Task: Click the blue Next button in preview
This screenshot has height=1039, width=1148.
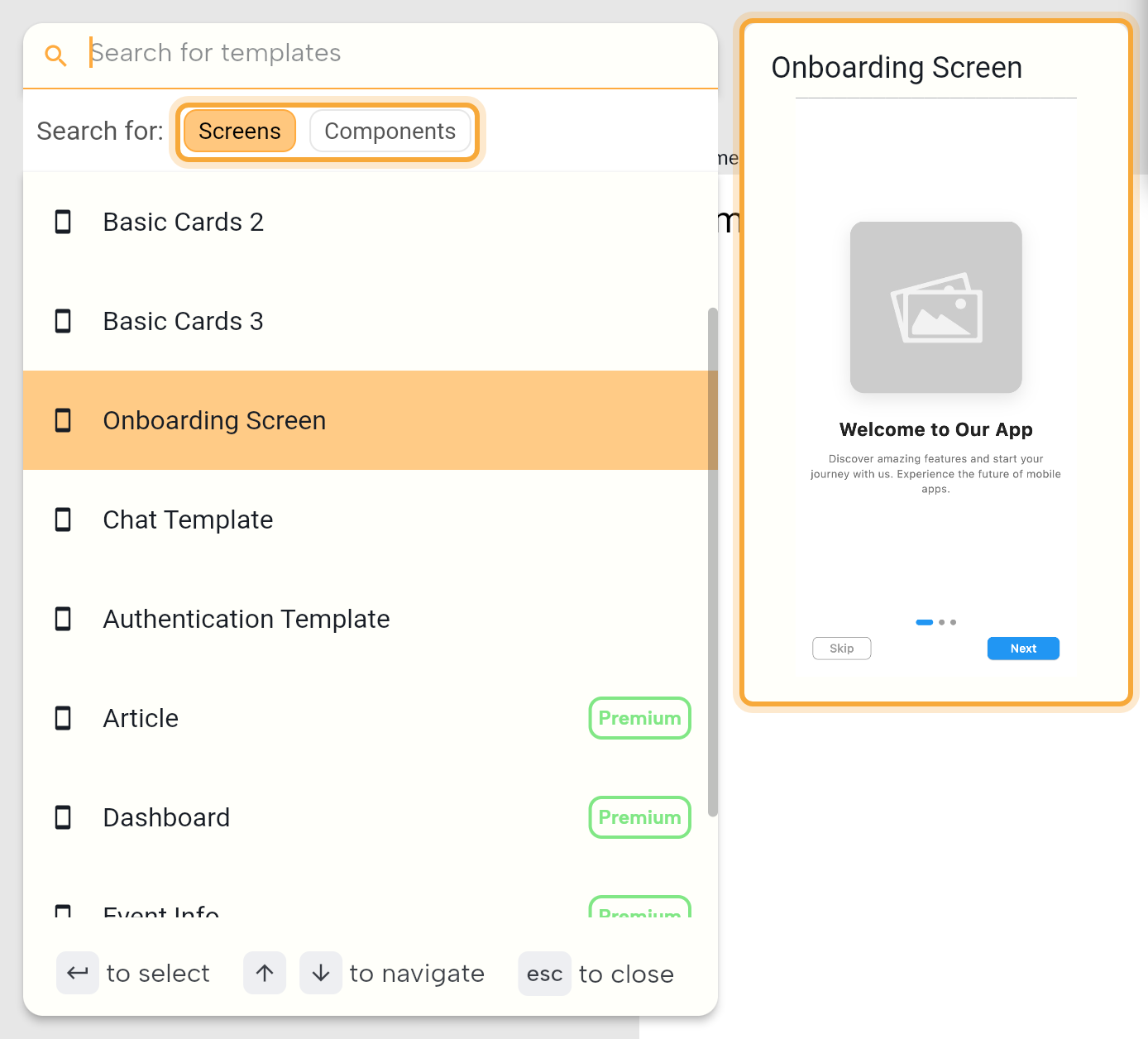Action: (x=1023, y=649)
